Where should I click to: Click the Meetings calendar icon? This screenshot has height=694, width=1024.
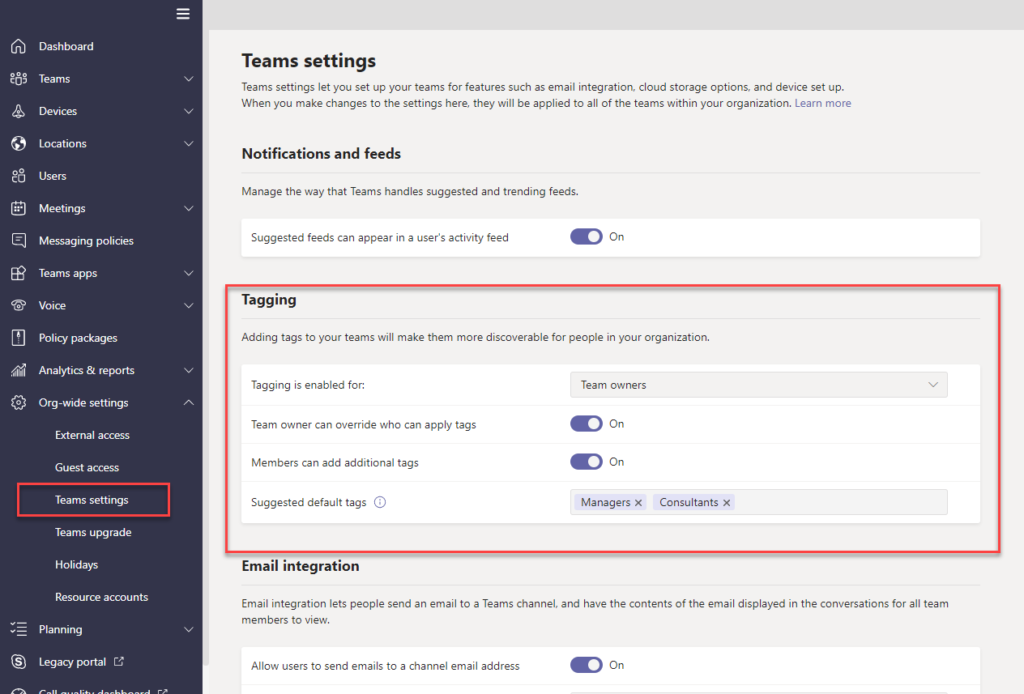[18, 208]
